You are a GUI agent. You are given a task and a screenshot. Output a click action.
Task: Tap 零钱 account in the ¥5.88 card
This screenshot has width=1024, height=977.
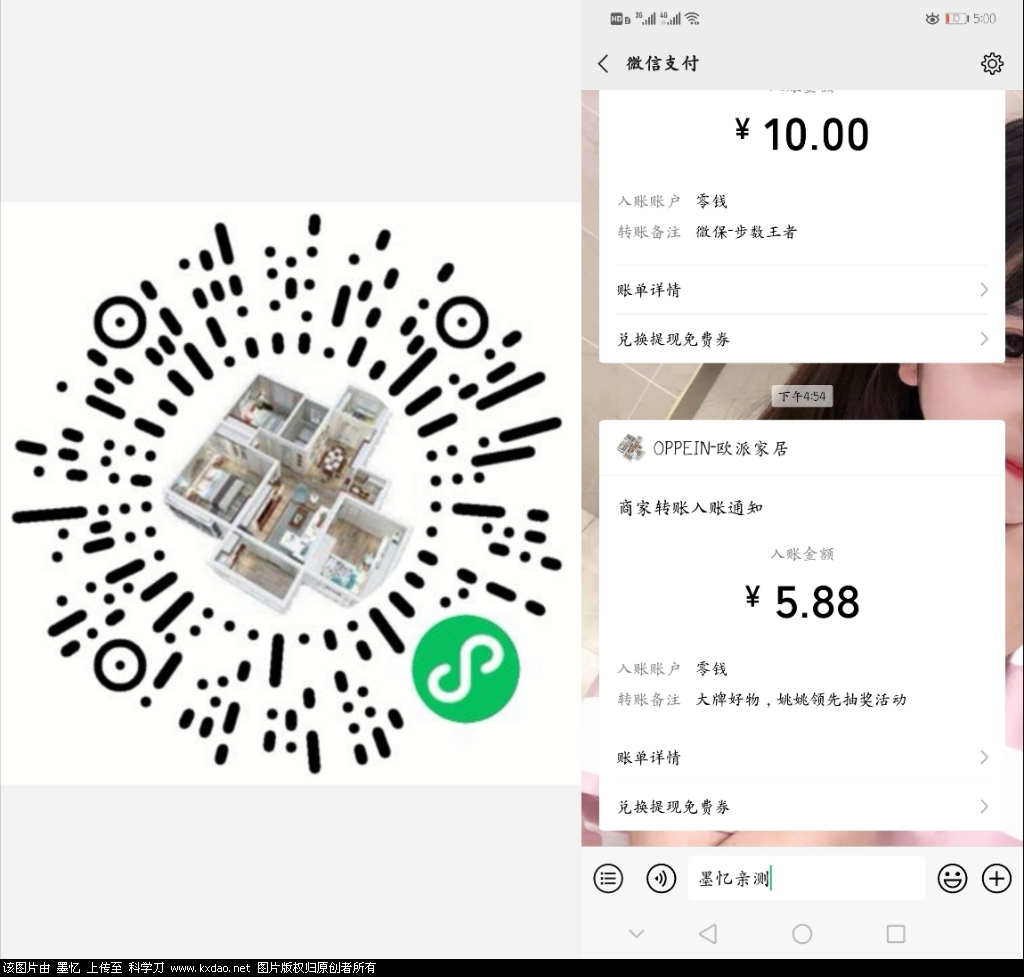click(x=711, y=669)
